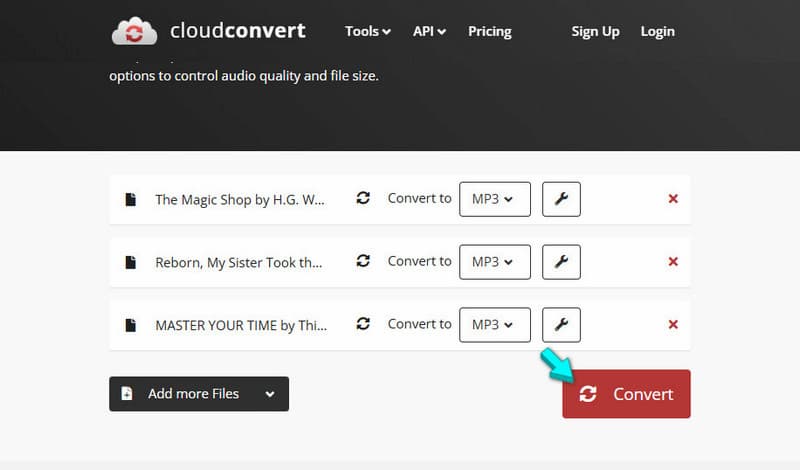Go to the Pricing page
The image size is (800, 470).
(x=490, y=31)
